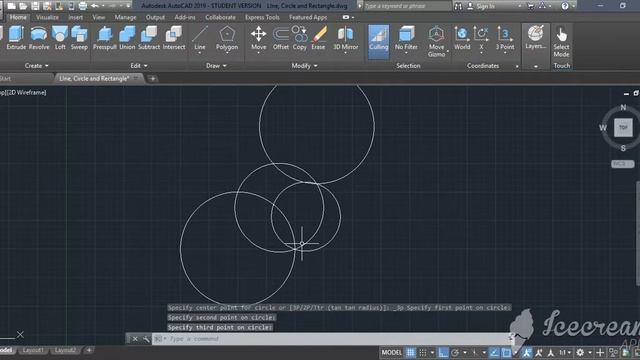Viewport: 640px width, 360px height.
Task: Toggle annotation visibility in status bar
Action: pos(527,352)
